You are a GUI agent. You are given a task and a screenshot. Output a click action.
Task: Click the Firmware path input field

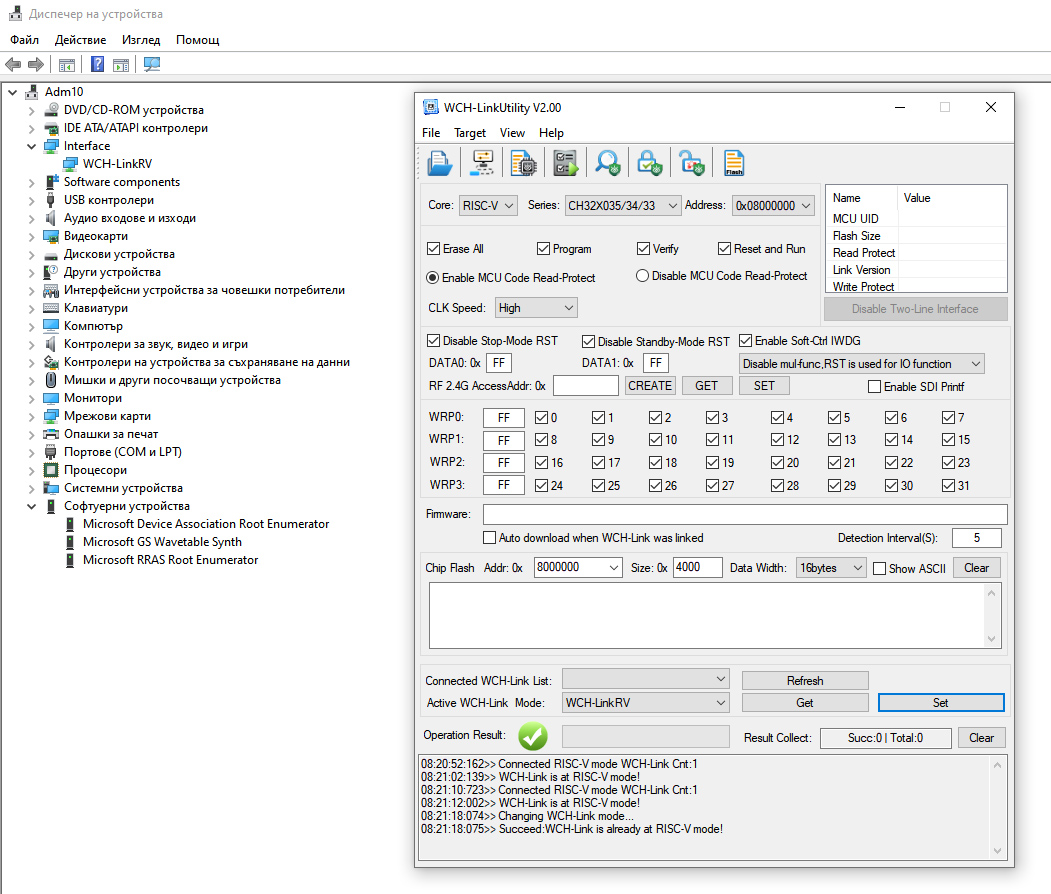(x=745, y=514)
